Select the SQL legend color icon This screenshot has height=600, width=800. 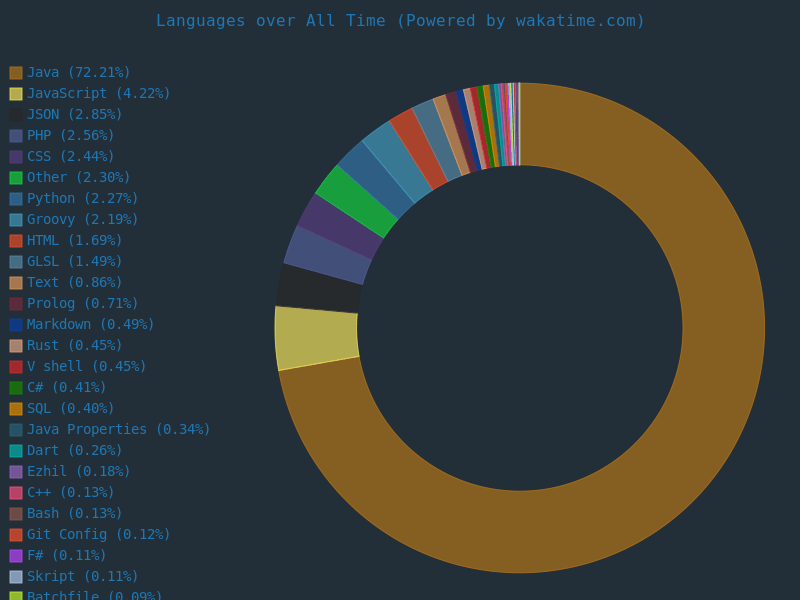click(x=14, y=408)
